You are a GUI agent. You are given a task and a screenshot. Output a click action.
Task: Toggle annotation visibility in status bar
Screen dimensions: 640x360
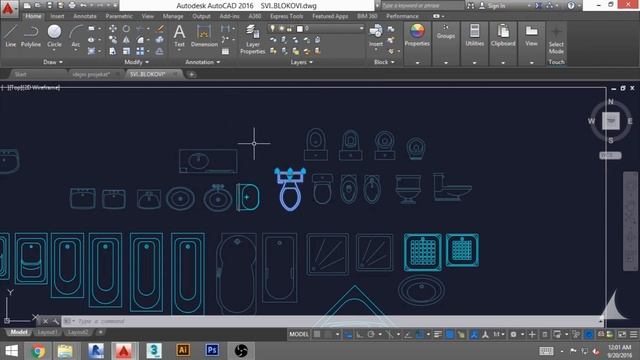coord(473,335)
